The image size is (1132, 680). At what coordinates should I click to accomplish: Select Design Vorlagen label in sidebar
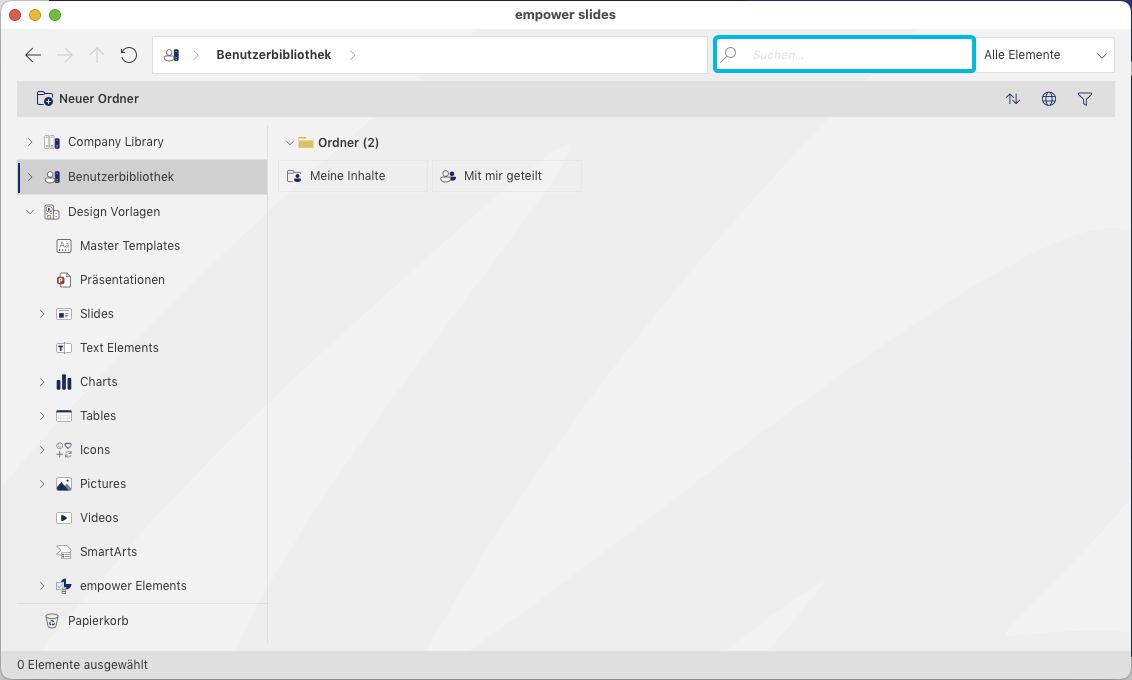click(114, 212)
